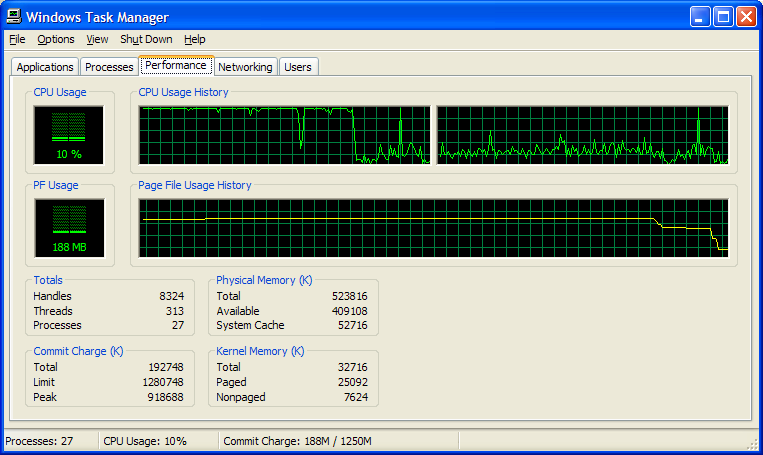Click the status bar Commit Charge: 188M / 1250M
Screen dimensions: 763x455
(x=297, y=441)
